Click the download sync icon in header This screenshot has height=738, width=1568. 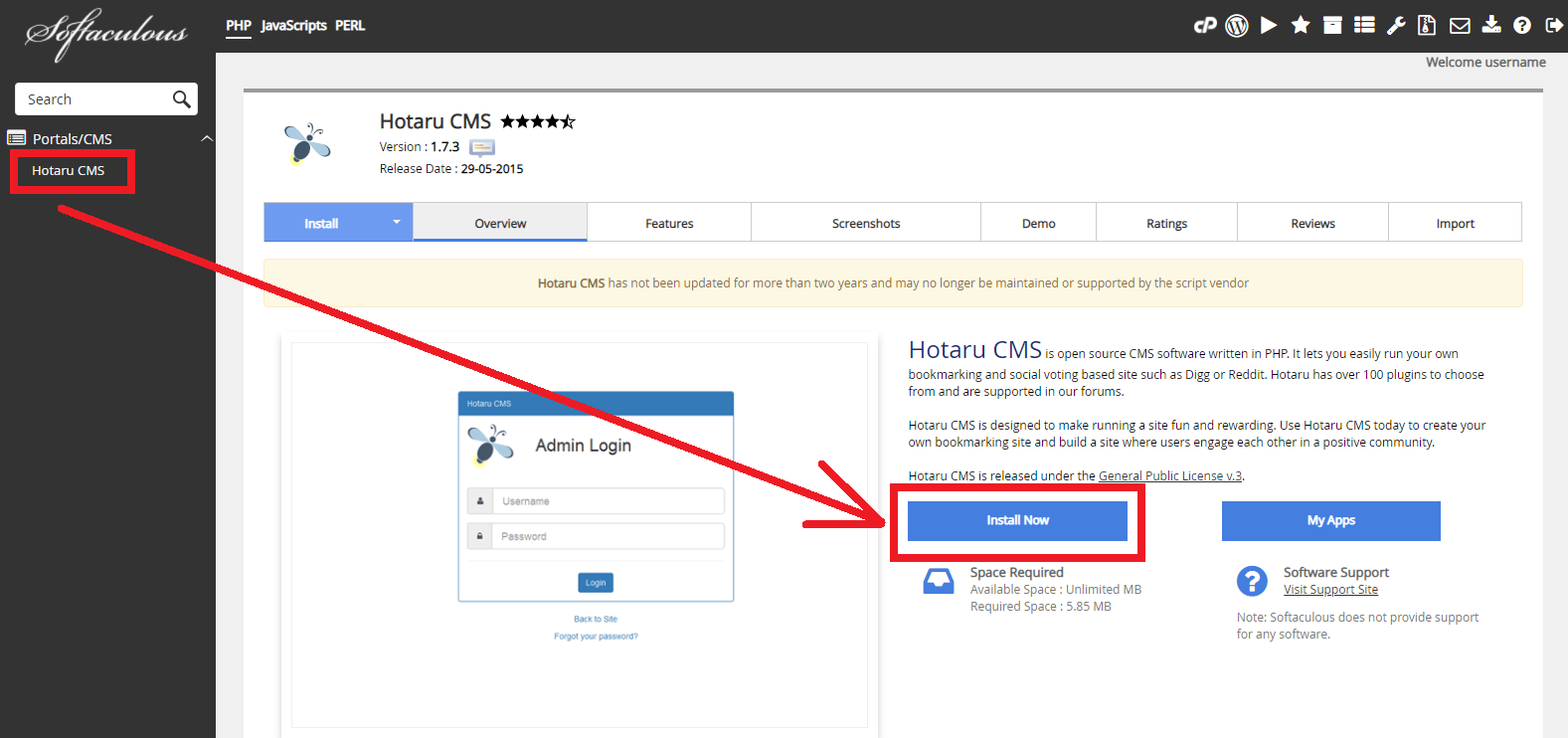[1491, 25]
